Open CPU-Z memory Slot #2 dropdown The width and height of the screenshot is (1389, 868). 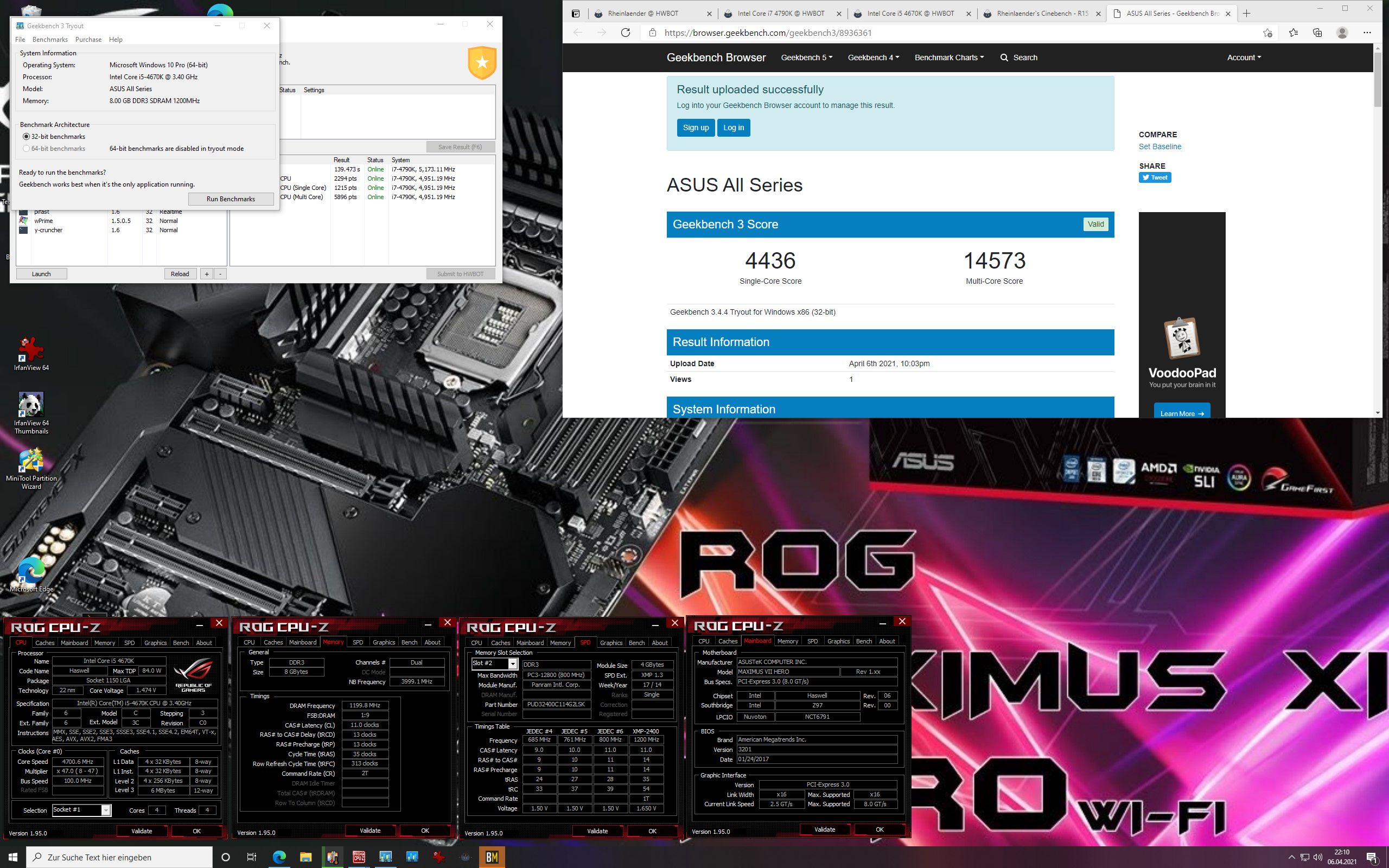click(x=513, y=663)
